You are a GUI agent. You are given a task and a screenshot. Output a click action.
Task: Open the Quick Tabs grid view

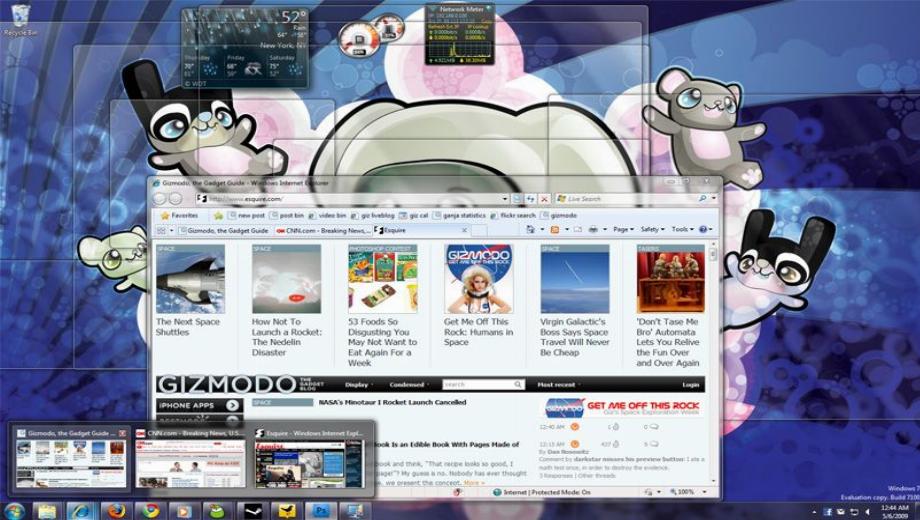[x=161, y=231]
